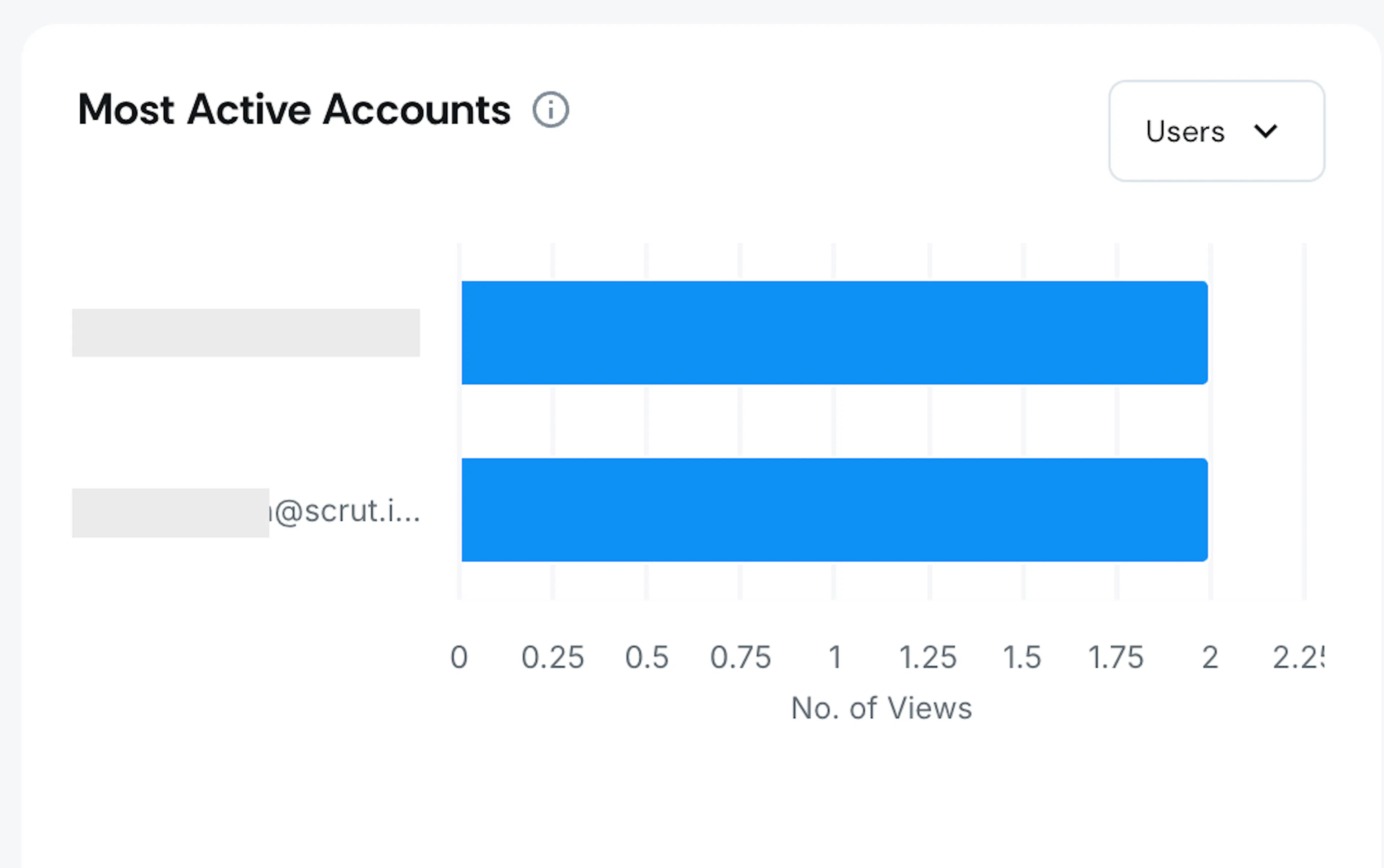The width and height of the screenshot is (1384, 868).
Task: Click the 1.5 axis tick label
Action: pyautogui.click(x=1022, y=657)
